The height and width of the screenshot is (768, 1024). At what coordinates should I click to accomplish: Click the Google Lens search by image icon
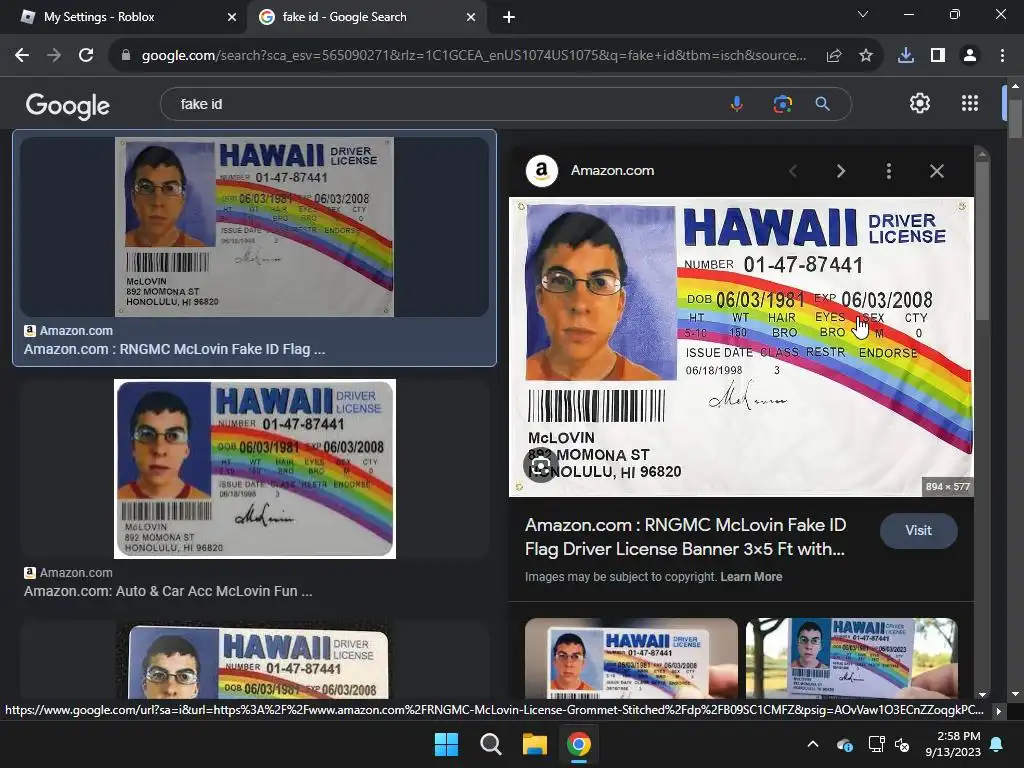(x=782, y=104)
